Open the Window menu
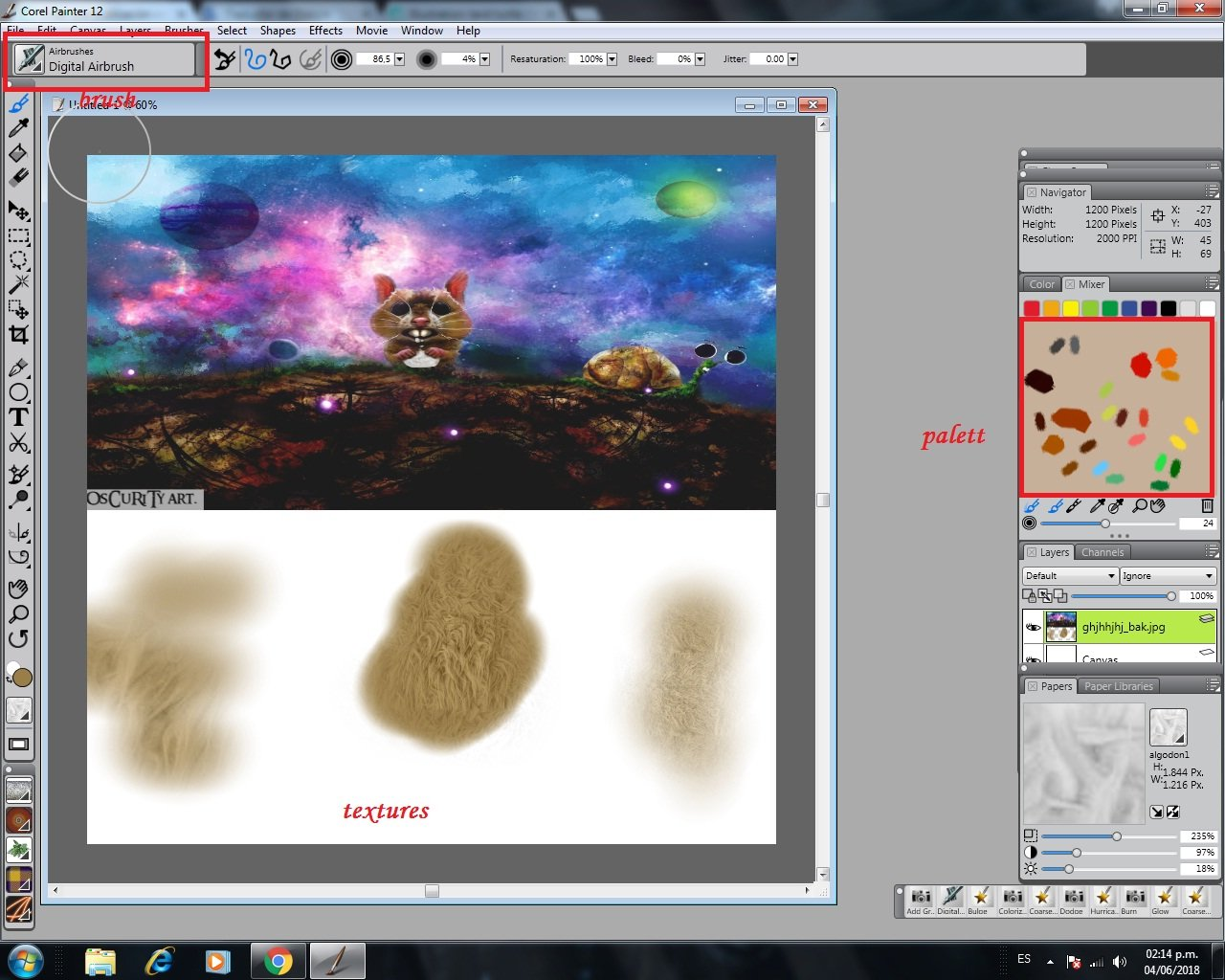The image size is (1225, 980). point(422,31)
